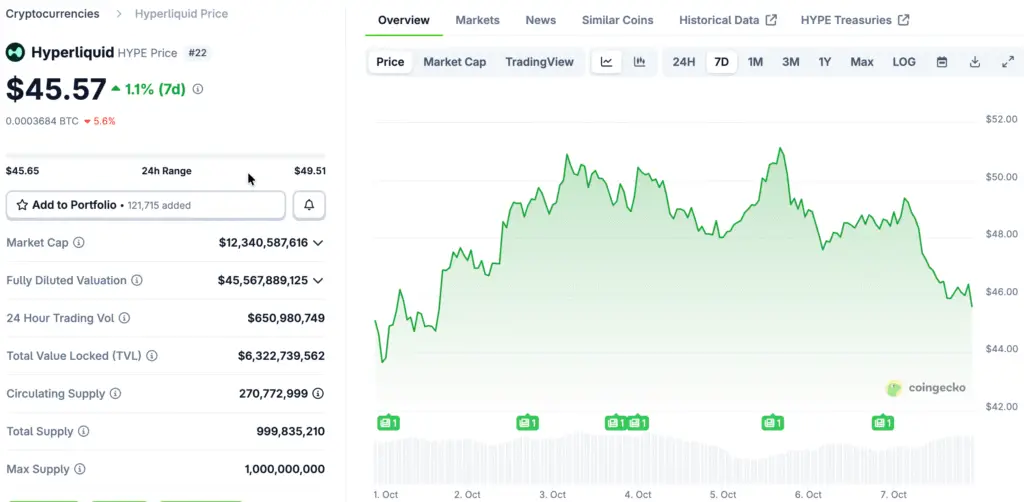
Task: Click the Market Cap info icon
Action: click(x=79, y=243)
